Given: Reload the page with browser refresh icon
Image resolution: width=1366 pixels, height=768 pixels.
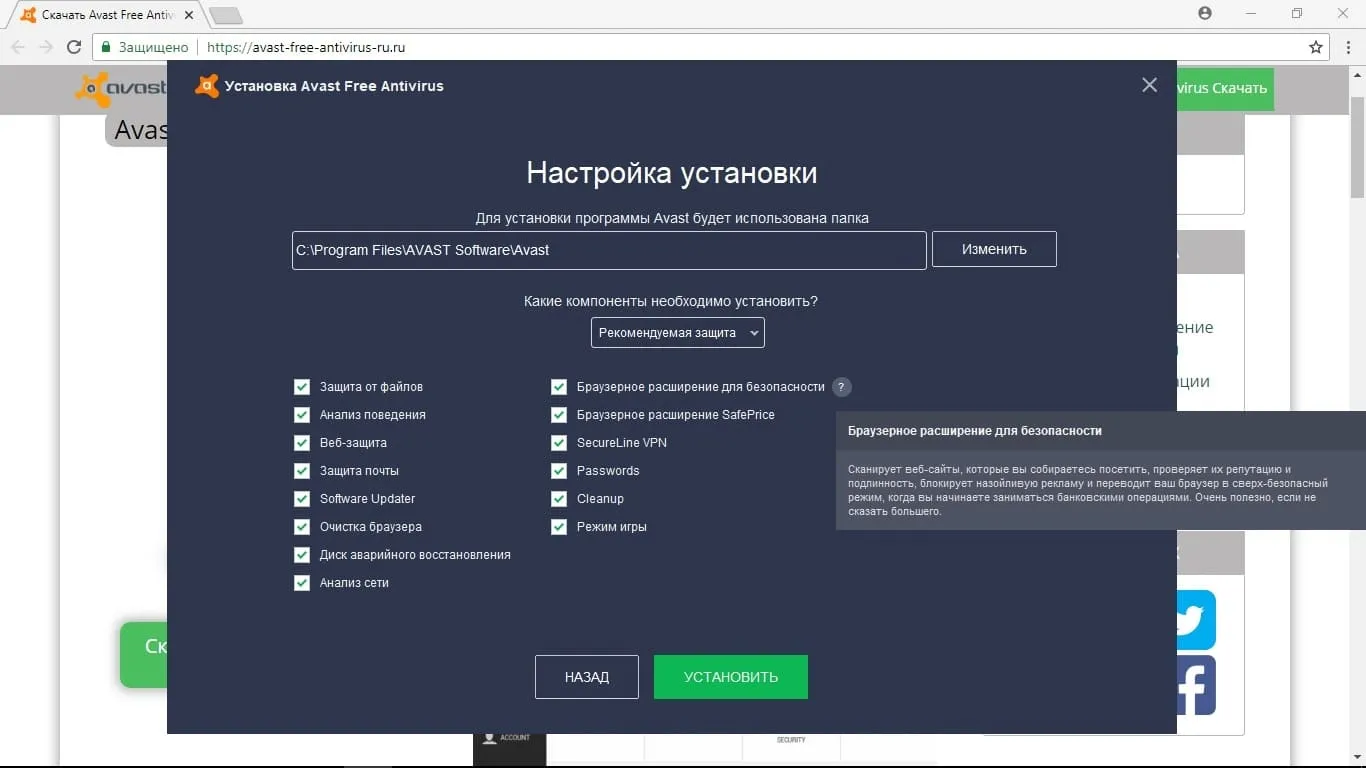Looking at the screenshot, I should tap(74, 47).
